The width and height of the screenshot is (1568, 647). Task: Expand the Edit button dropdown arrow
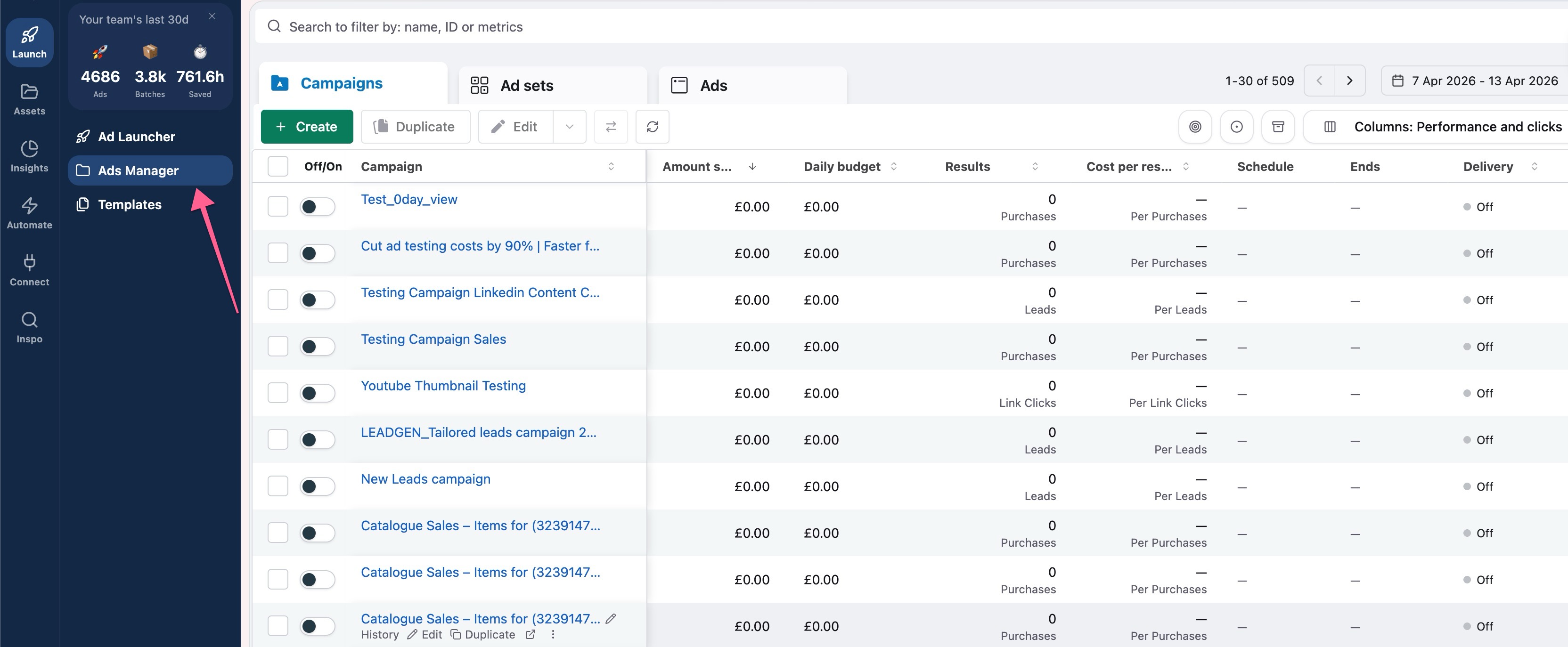click(x=569, y=127)
